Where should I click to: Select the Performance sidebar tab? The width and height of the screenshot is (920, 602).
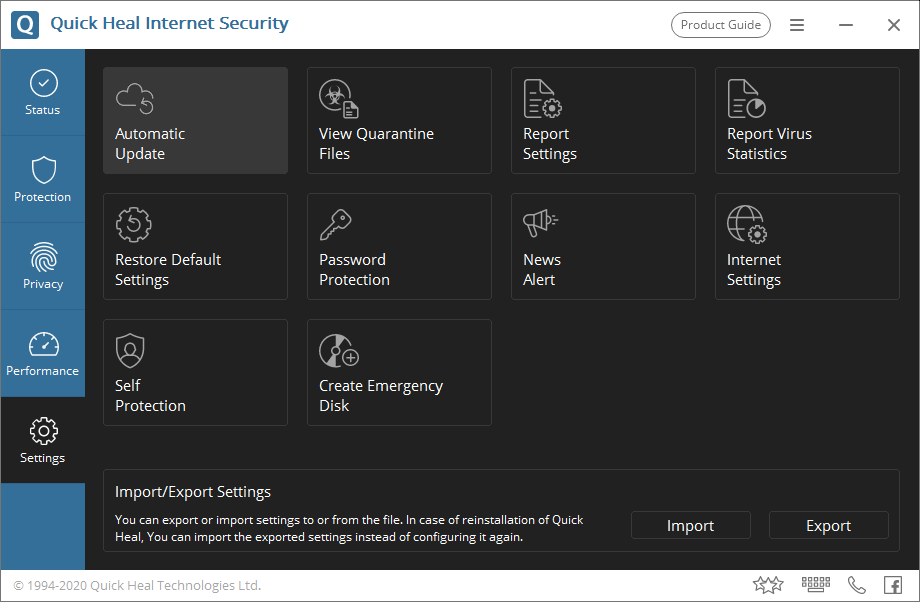43,354
